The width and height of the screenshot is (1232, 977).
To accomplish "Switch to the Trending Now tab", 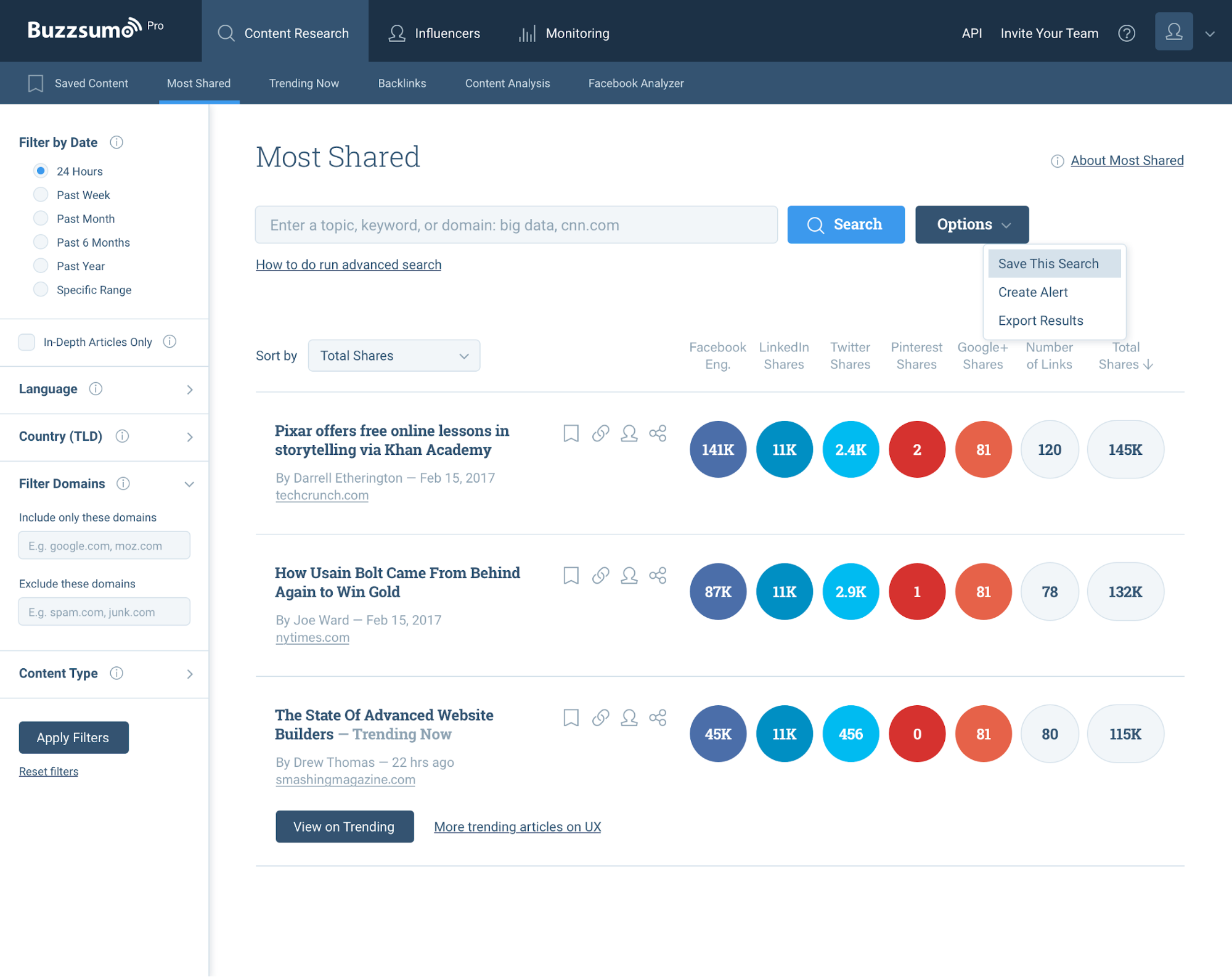I will 304,83.
